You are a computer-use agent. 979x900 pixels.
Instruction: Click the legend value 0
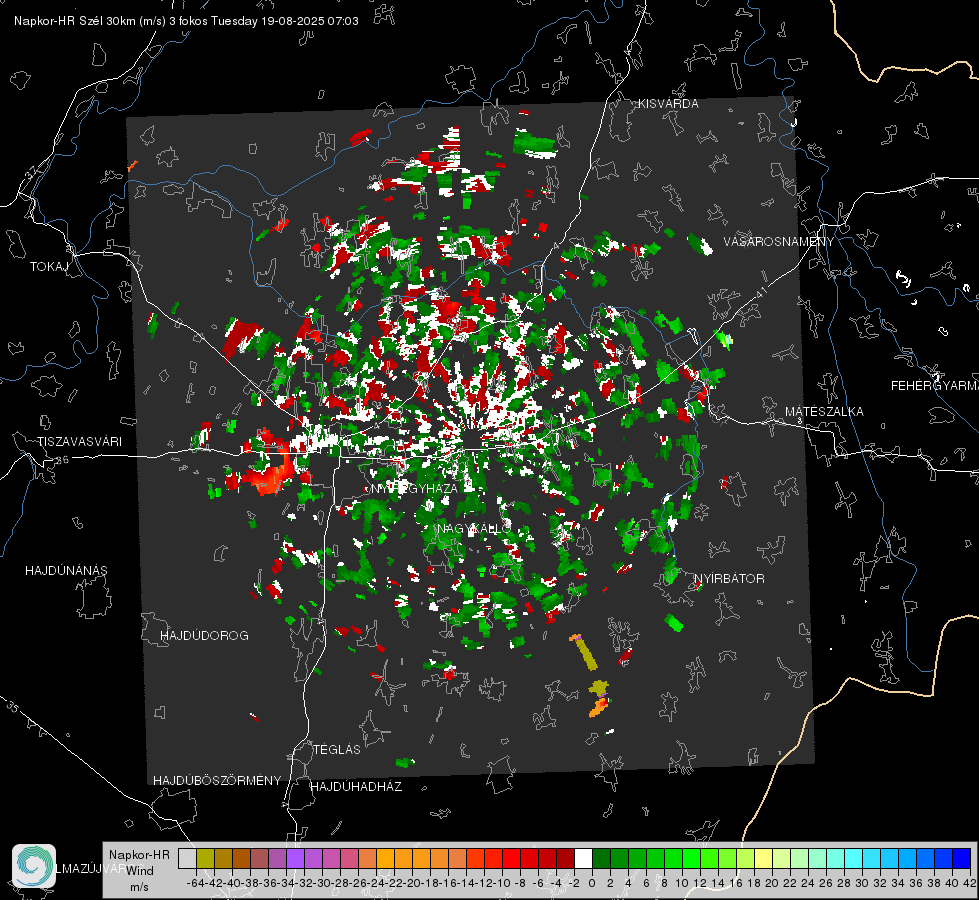click(592, 883)
